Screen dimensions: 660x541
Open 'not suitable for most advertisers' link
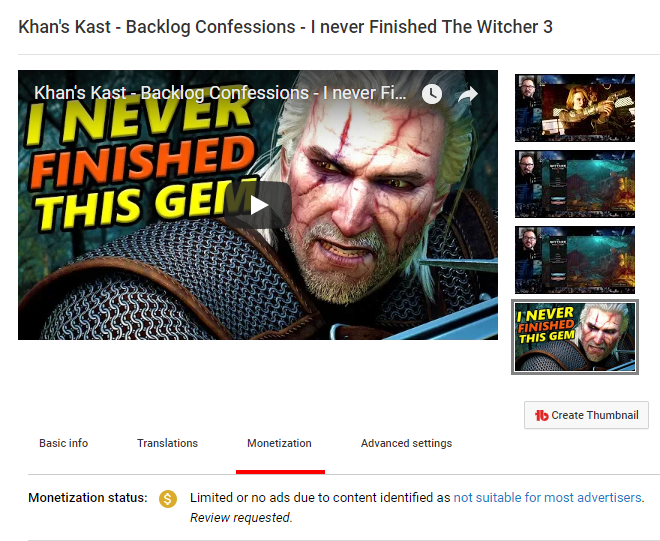point(547,498)
